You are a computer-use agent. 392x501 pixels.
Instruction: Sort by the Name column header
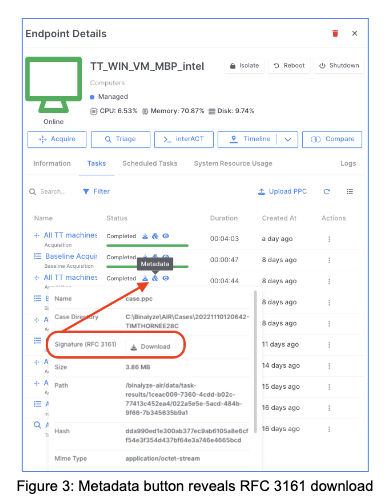43,218
